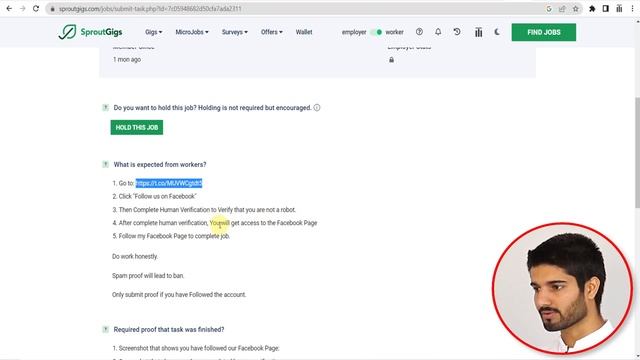Click the FIND JOBS button
Image resolution: width=640 pixels, height=360 pixels.
544,32
